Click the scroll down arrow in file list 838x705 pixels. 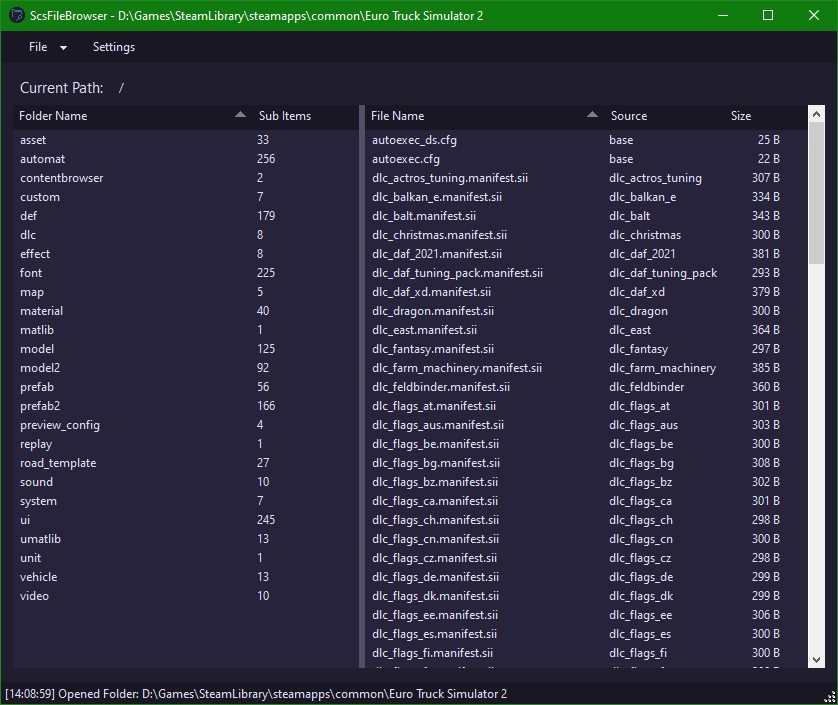tap(816, 660)
